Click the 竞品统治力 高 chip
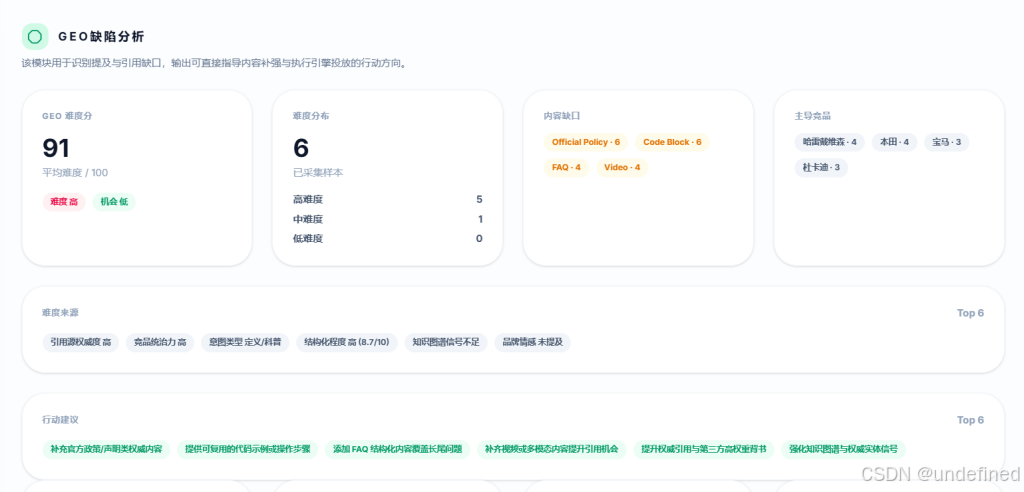Image resolution: width=1024 pixels, height=492 pixels. click(x=160, y=342)
